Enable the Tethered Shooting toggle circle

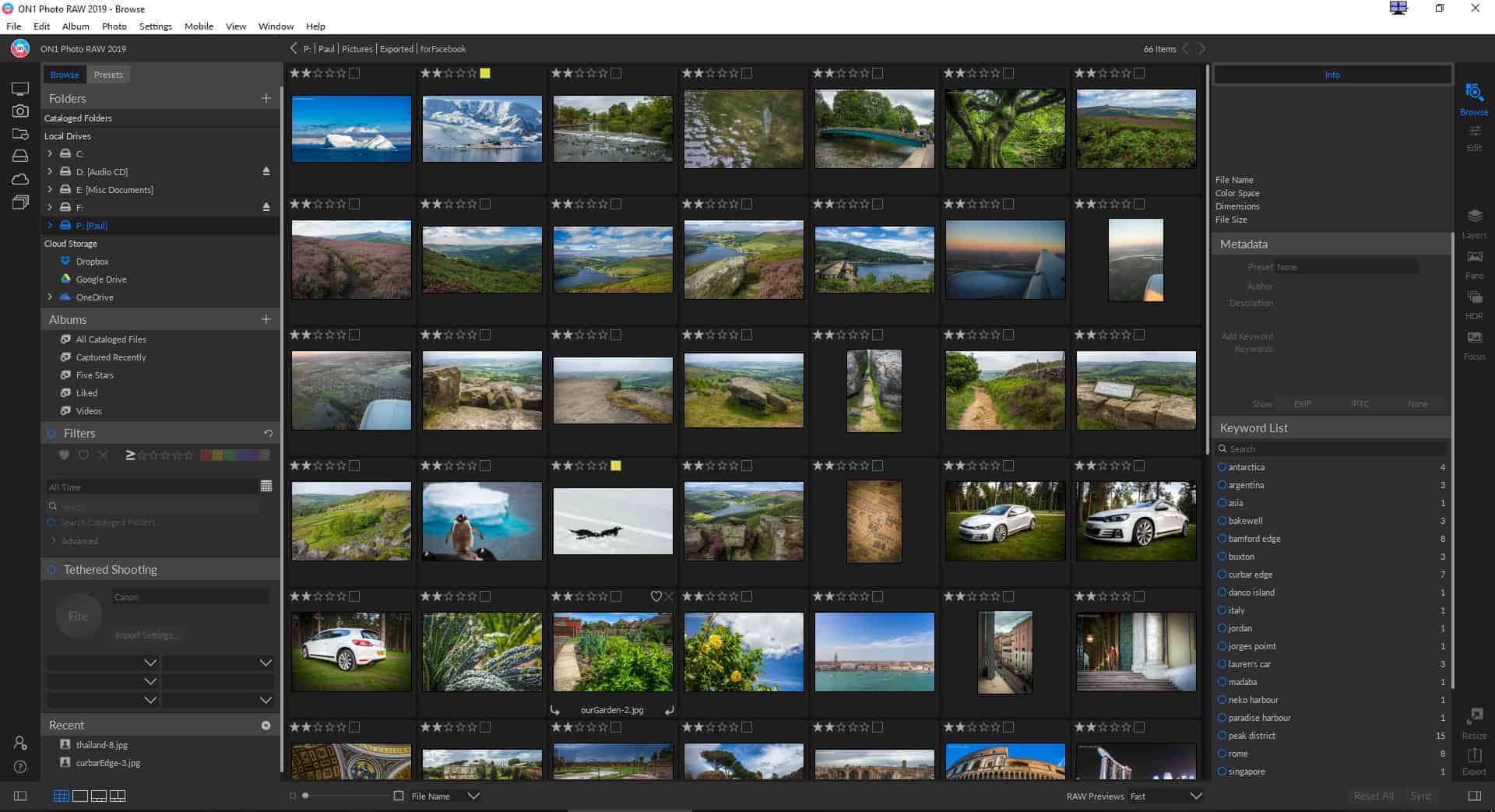click(51, 569)
